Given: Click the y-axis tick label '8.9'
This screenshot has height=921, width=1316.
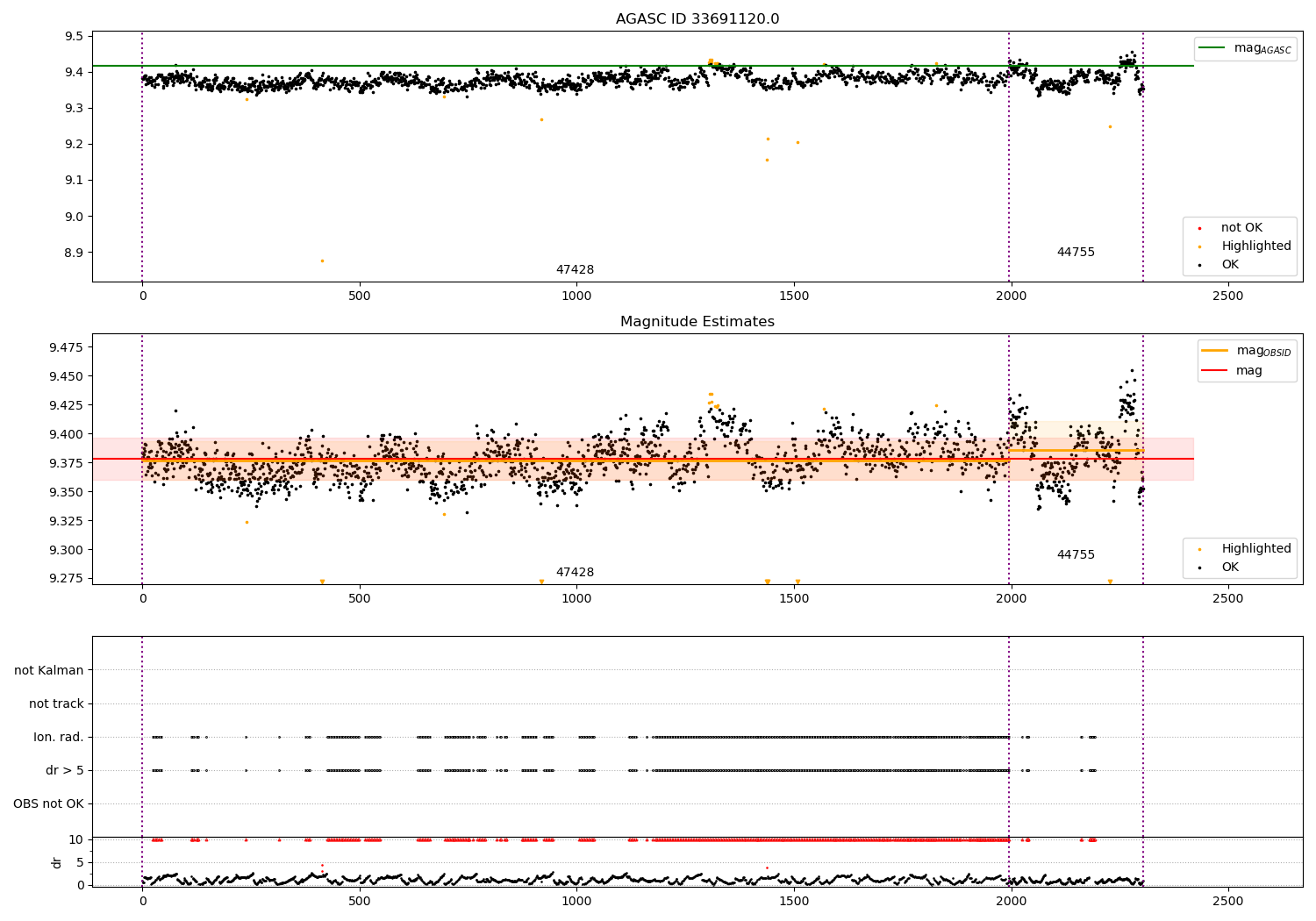Looking at the screenshot, I should pos(75,253).
